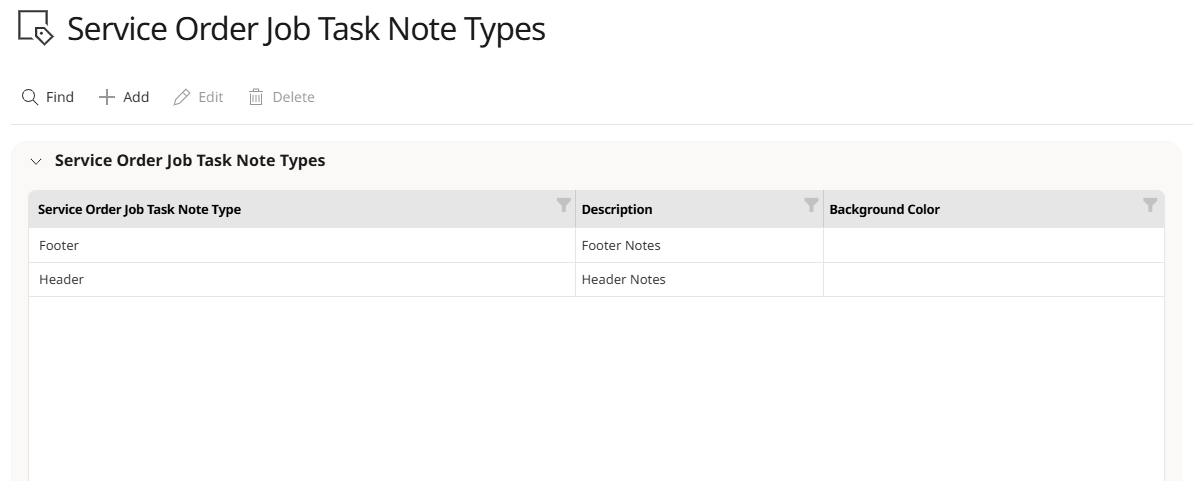1193x481 pixels.
Task: Select the Footer row
Action: pyautogui.click(x=596, y=245)
